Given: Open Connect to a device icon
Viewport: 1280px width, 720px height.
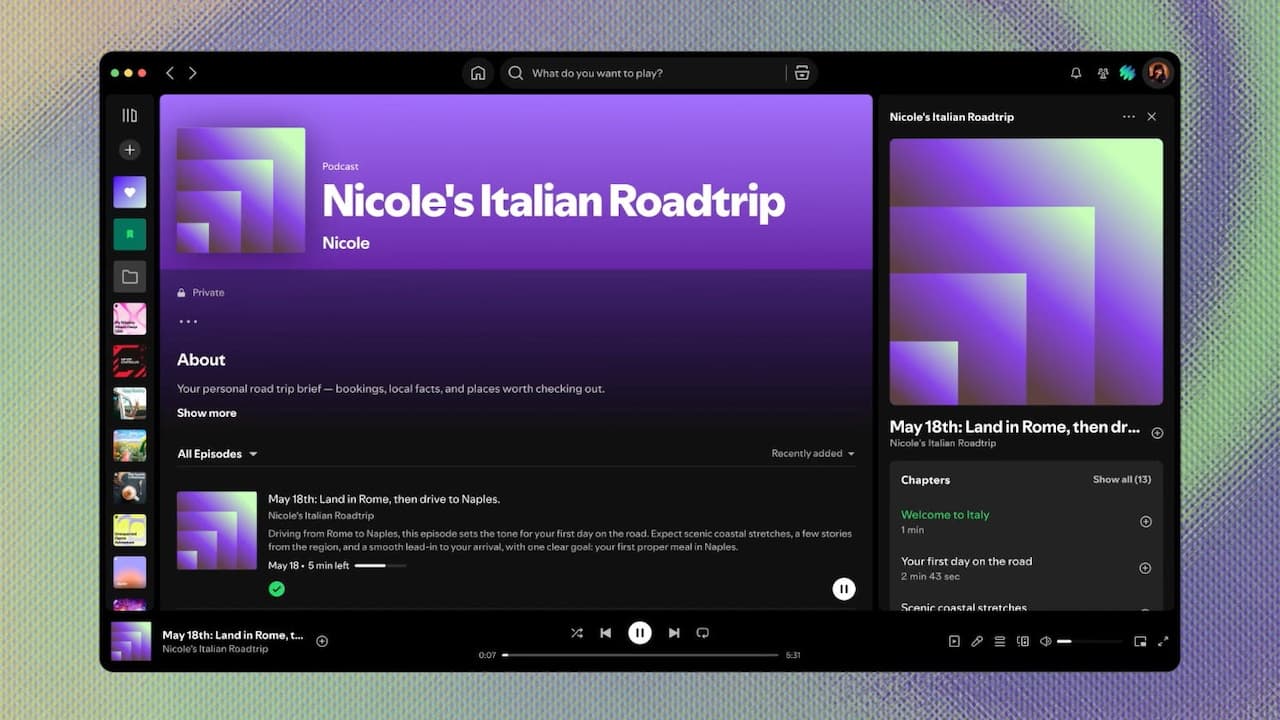Looking at the screenshot, I should coord(1023,642).
